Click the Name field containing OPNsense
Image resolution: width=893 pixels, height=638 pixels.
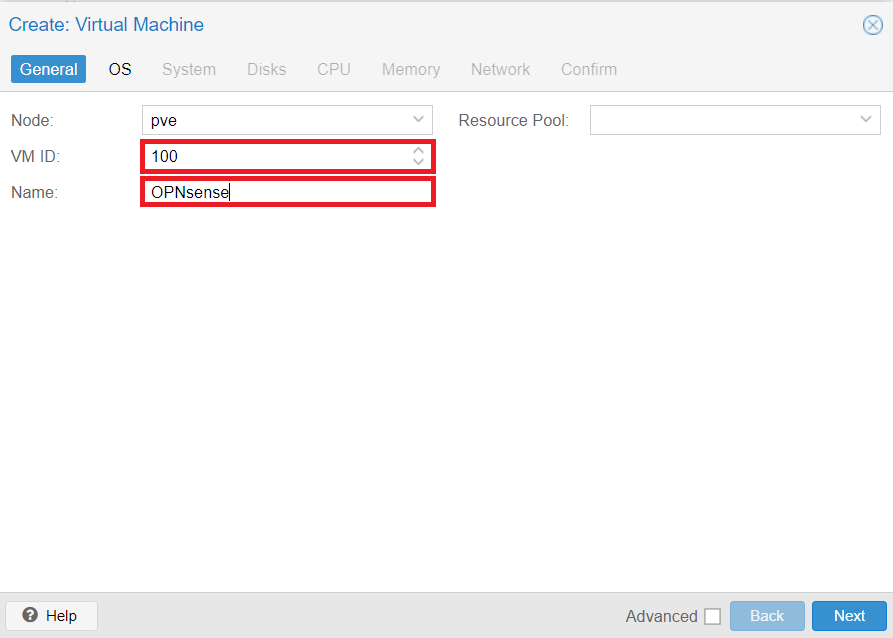coord(288,192)
